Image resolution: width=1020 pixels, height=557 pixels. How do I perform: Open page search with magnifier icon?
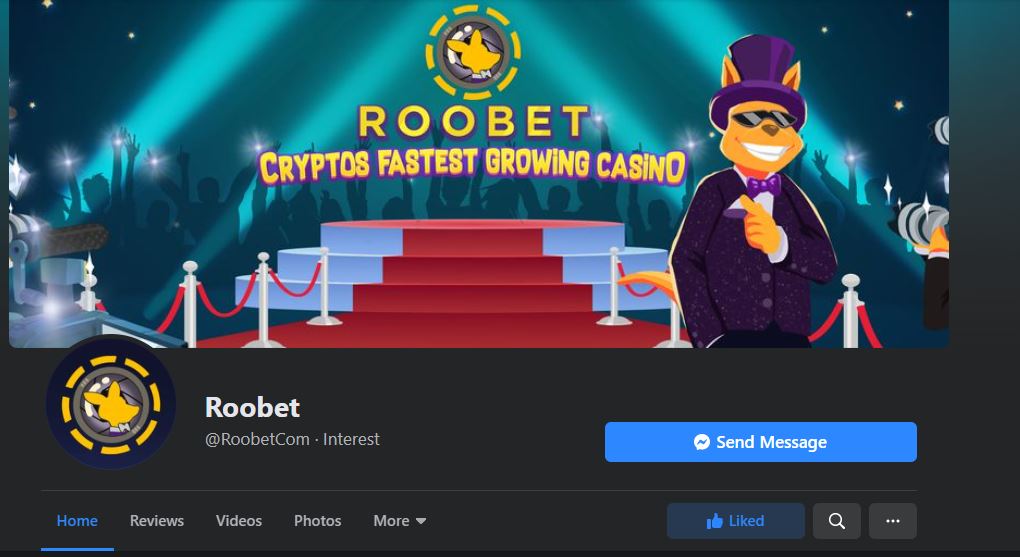[x=837, y=521]
